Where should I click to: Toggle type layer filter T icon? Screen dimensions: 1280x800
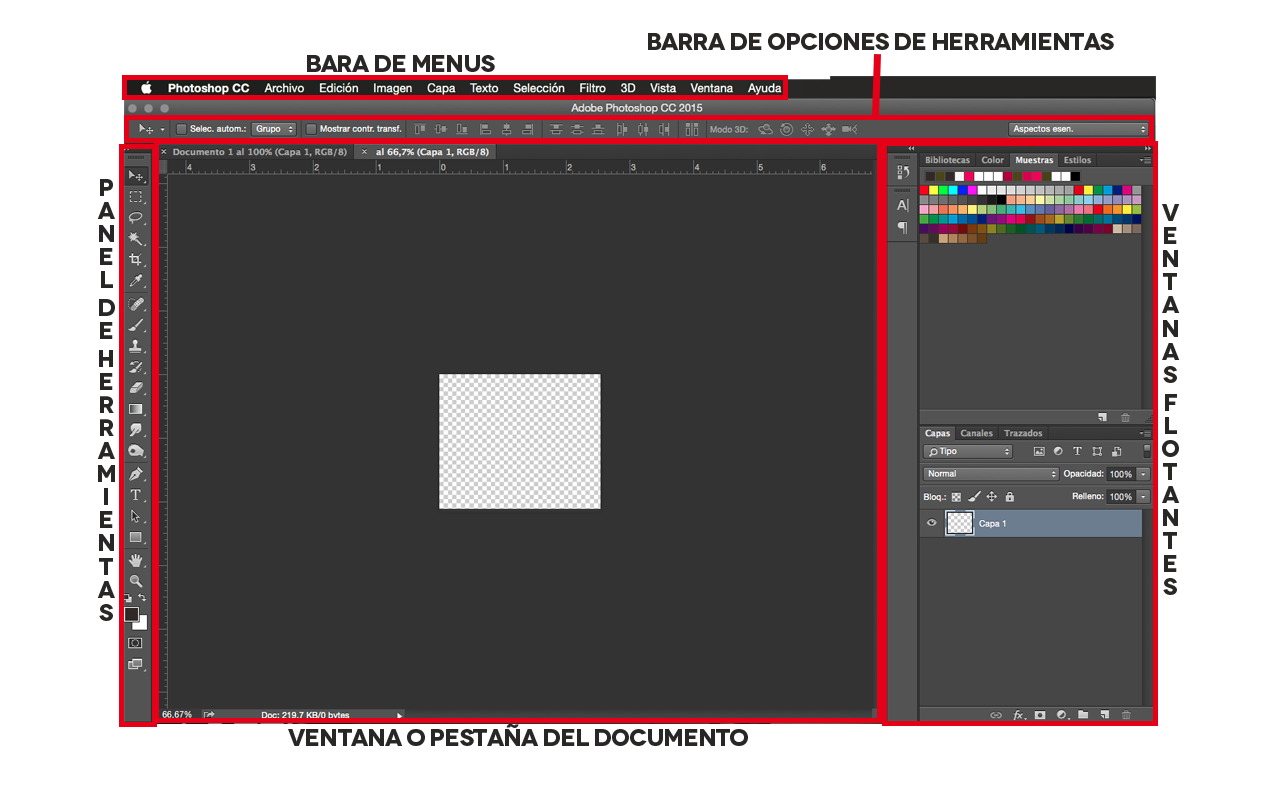click(x=1078, y=452)
